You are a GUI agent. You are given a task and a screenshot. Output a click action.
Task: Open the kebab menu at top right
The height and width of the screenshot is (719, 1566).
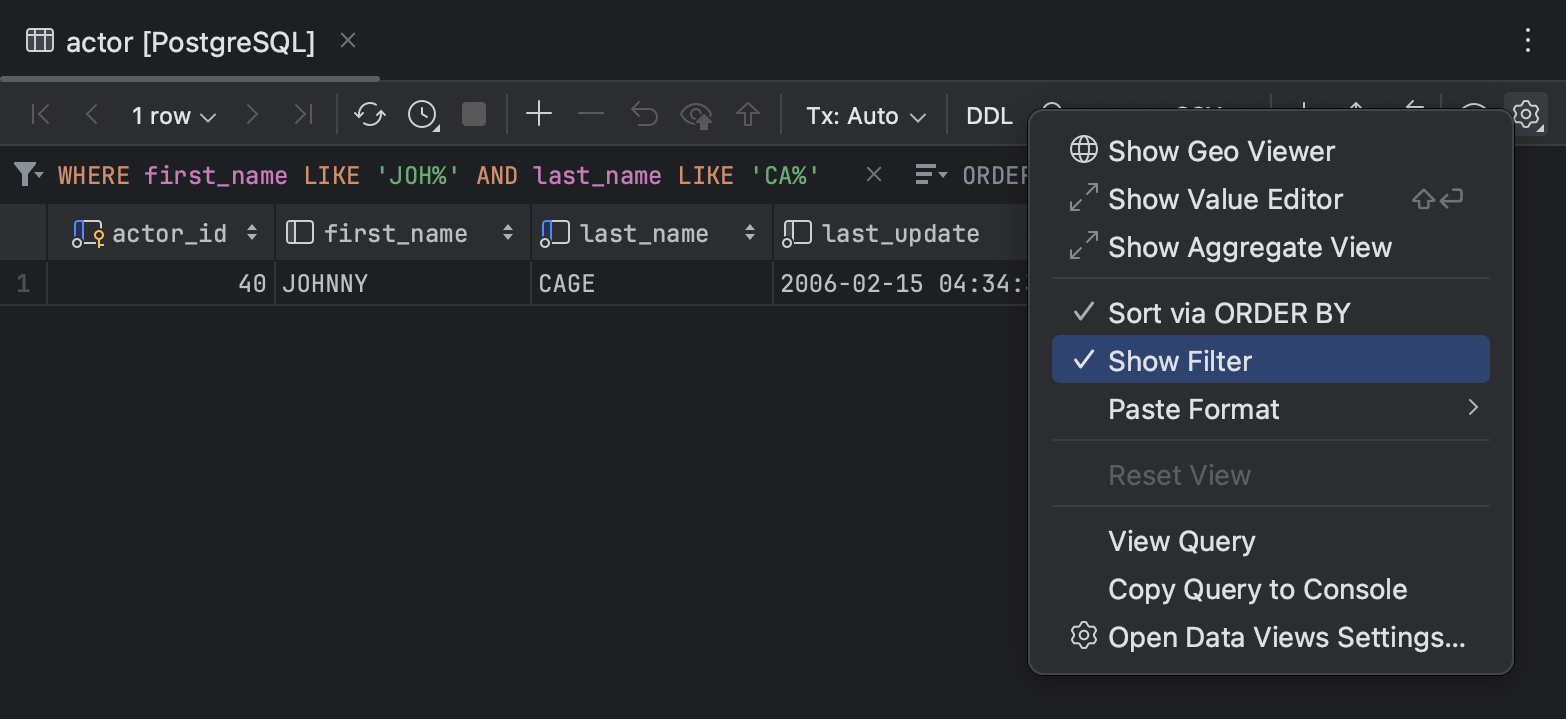(x=1527, y=41)
